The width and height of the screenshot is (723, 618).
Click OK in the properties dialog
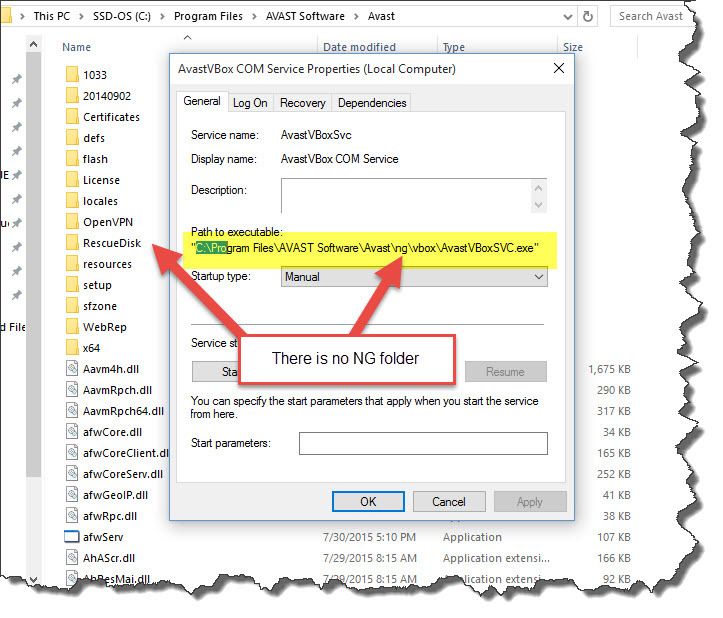[x=368, y=501]
